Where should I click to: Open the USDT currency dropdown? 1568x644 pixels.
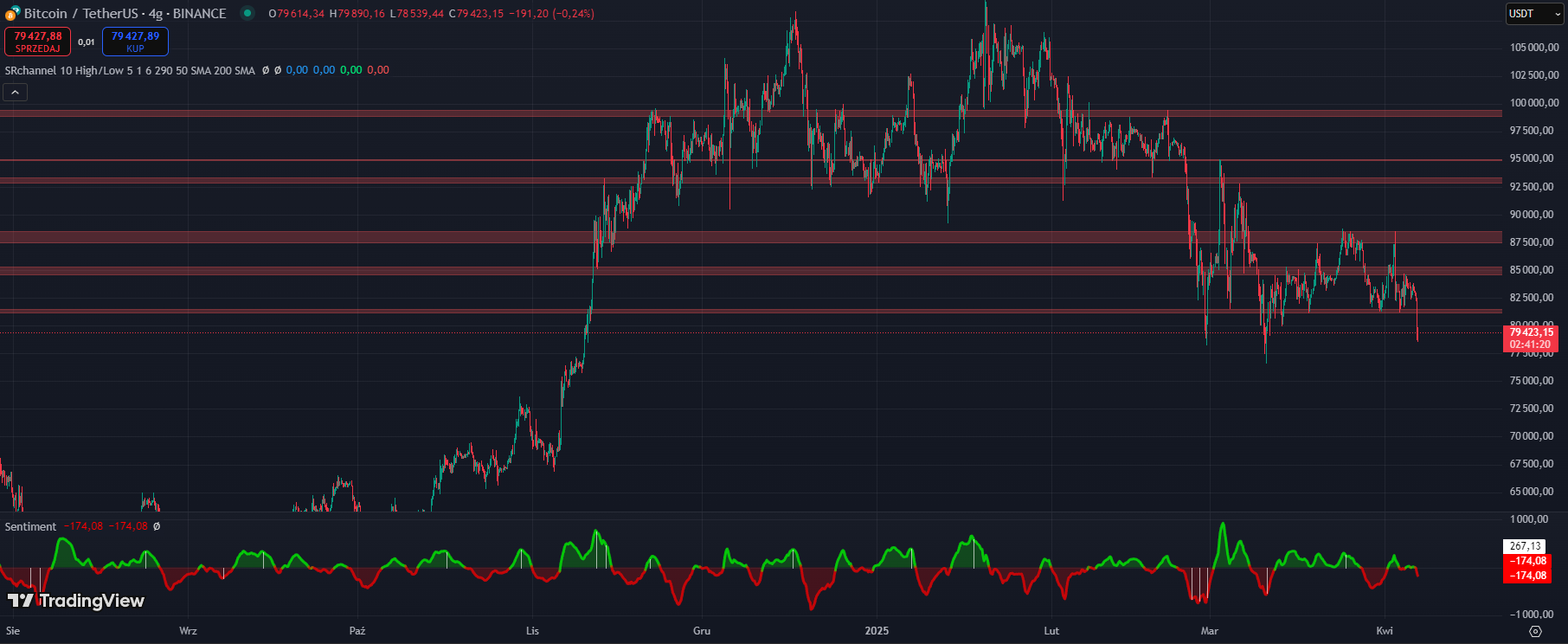click(x=1535, y=14)
